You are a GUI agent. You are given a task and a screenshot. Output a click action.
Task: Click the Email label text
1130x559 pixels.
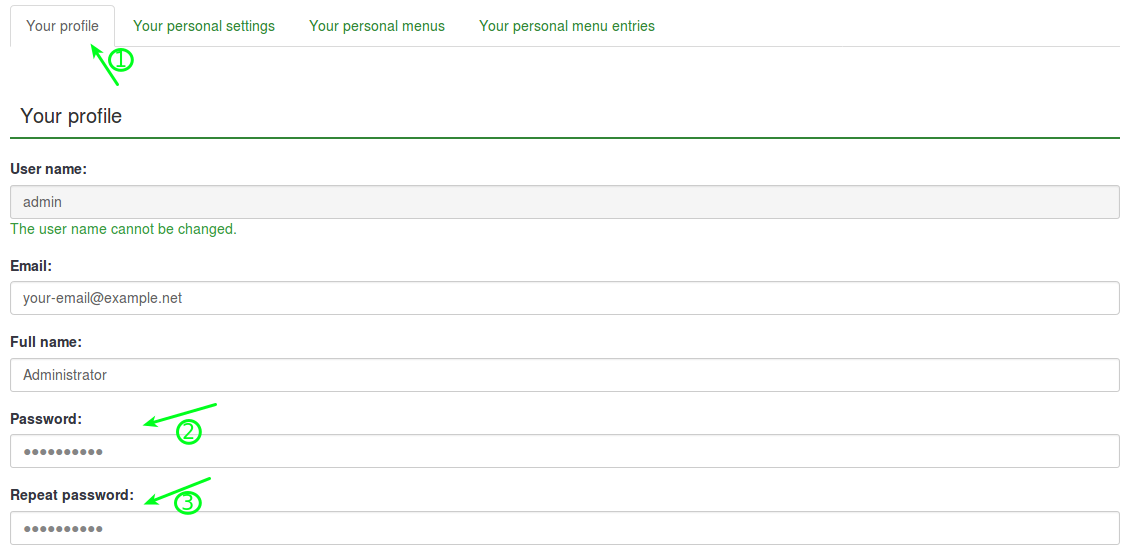pos(31,266)
